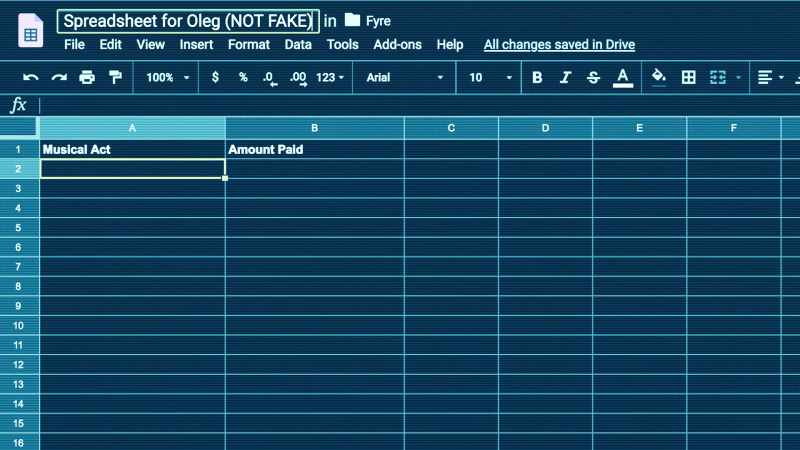Screen dimensions: 800x450
Task: Select row 14 header
Action: [x=19, y=404]
